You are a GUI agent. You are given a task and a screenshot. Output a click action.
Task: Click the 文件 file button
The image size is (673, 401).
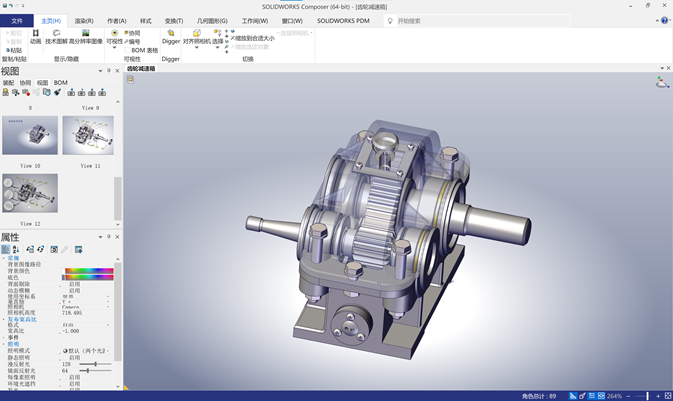coord(16,20)
